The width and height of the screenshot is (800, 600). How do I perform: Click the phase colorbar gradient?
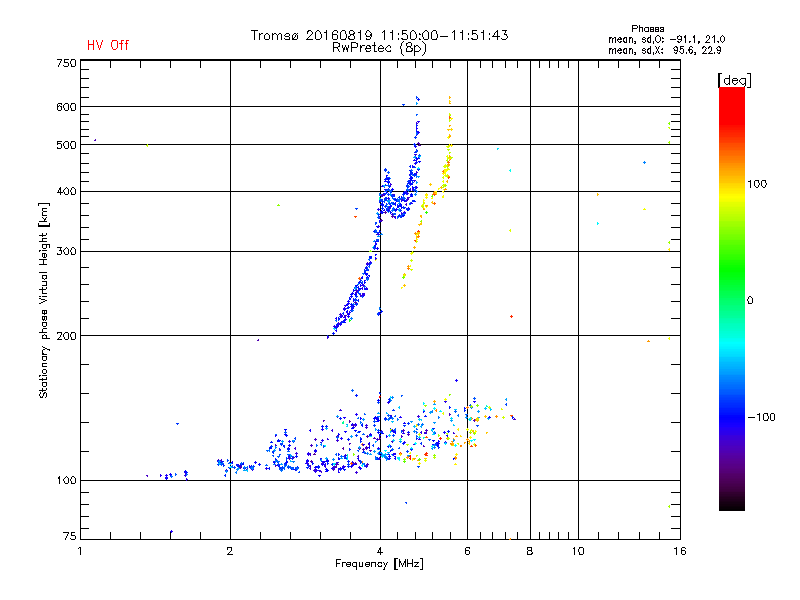point(732,299)
